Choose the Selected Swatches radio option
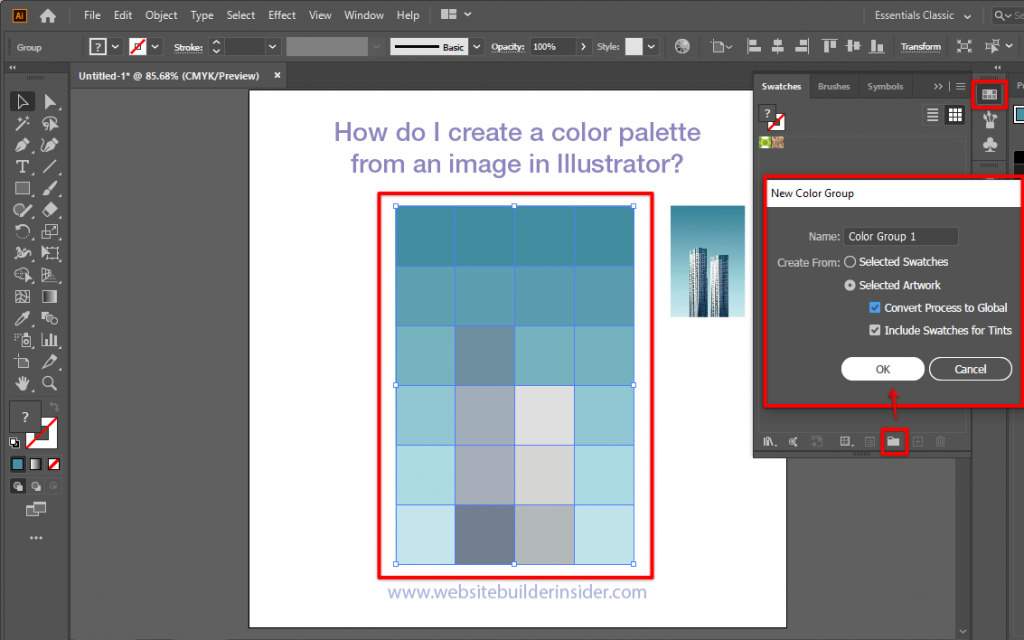This screenshot has height=640, width=1024. 850,262
